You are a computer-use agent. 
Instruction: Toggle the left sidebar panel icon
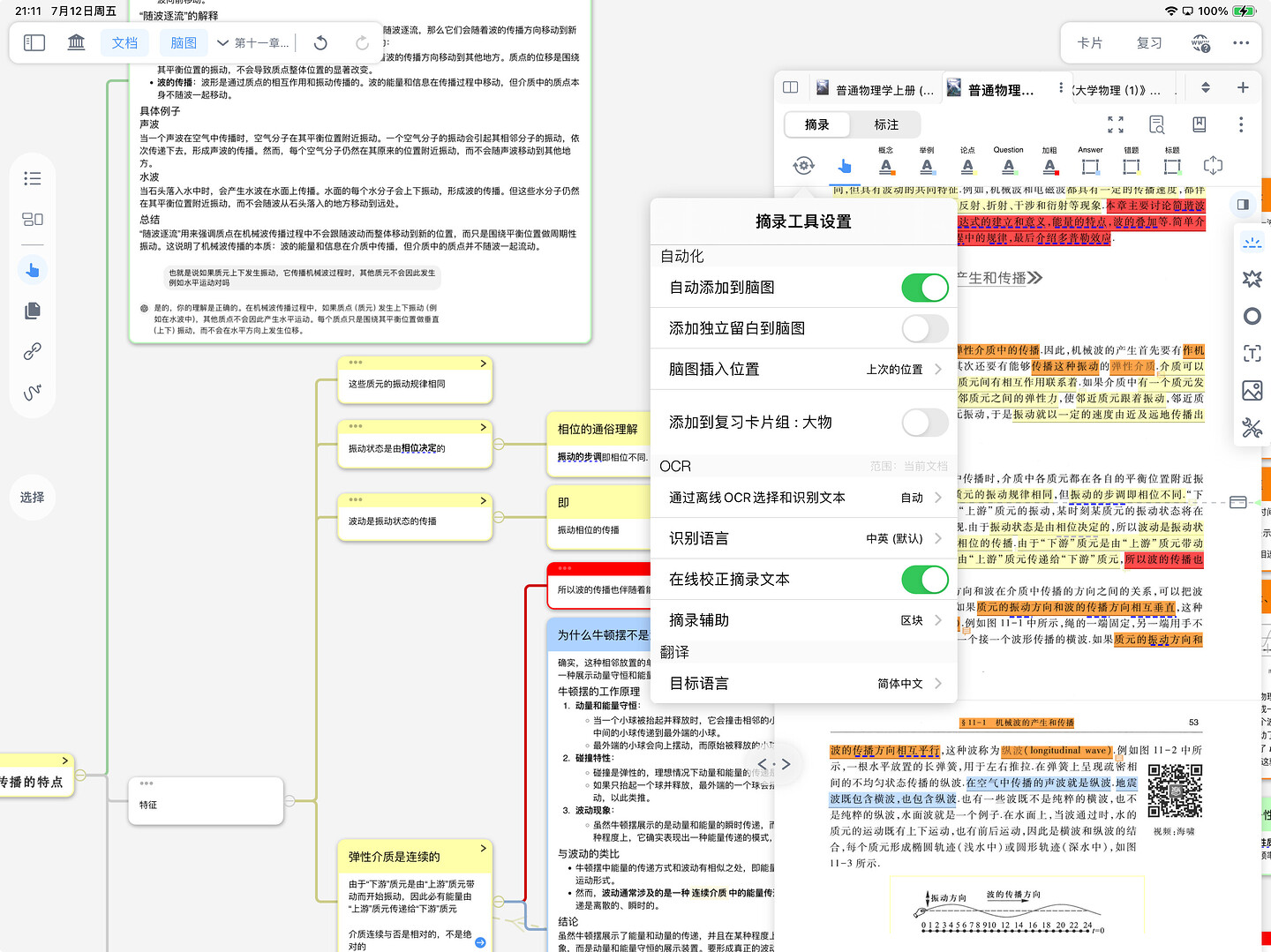[34, 42]
